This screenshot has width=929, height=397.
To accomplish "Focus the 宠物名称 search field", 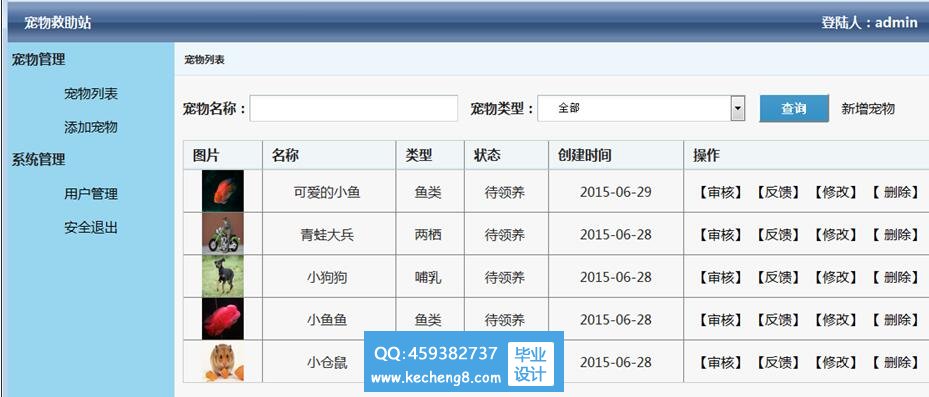I will coord(354,108).
